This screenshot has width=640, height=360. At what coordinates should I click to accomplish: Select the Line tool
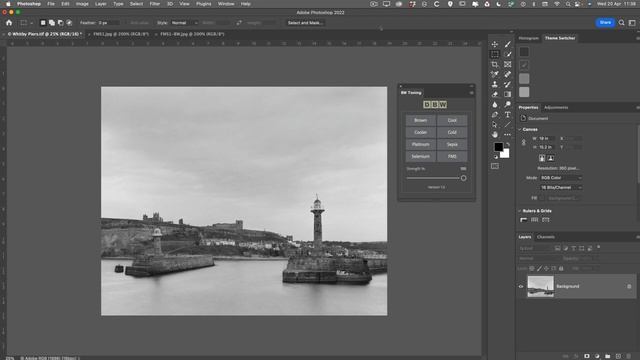click(507, 124)
